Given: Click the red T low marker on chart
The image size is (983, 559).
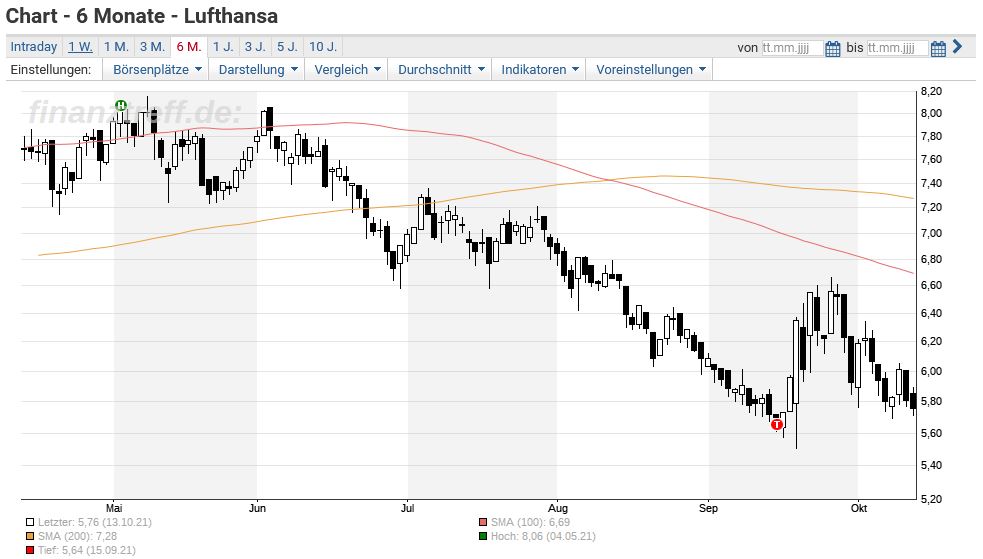Looking at the screenshot, I should (777, 424).
